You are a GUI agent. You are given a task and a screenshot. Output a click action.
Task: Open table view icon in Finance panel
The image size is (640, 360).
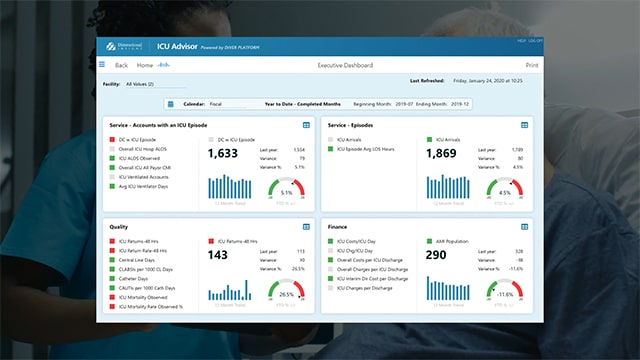coord(524,227)
